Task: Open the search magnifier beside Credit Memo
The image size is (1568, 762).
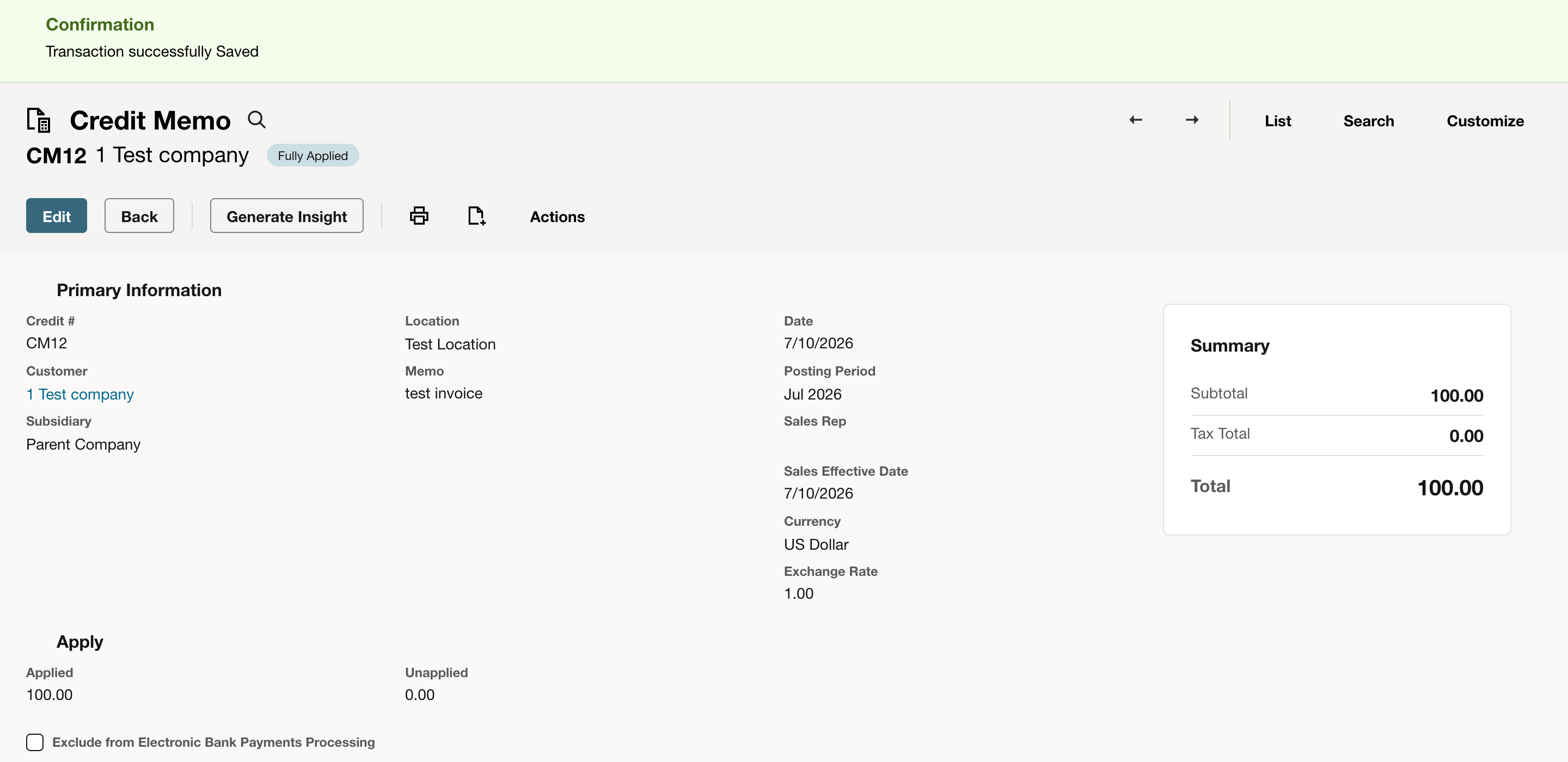Action: pyautogui.click(x=256, y=119)
